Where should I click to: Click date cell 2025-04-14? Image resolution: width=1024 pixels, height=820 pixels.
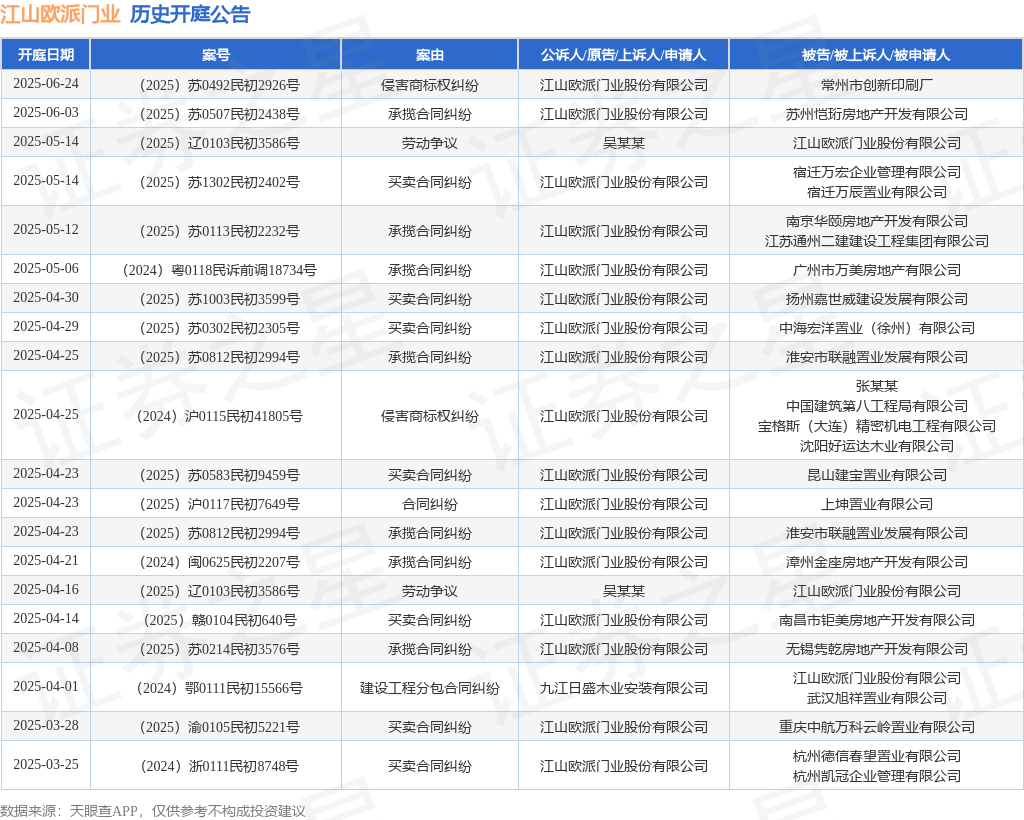[x=46, y=618]
